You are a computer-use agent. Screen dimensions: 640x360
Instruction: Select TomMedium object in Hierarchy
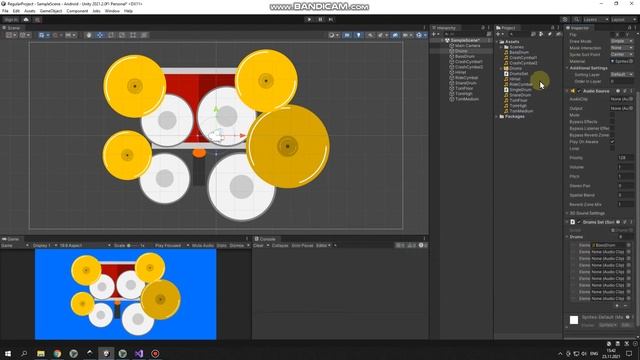(467, 99)
